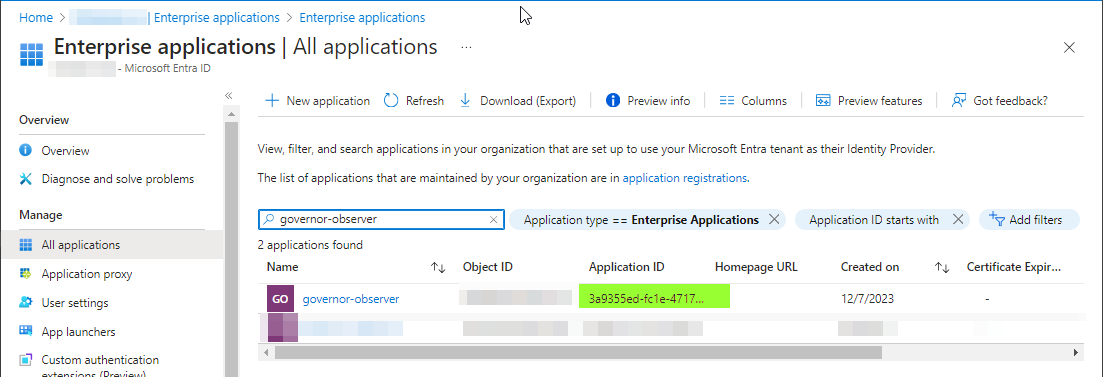Click the Overview info icon in sidebar
Viewport: 1103px width, 377px height.
click(x=26, y=151)
